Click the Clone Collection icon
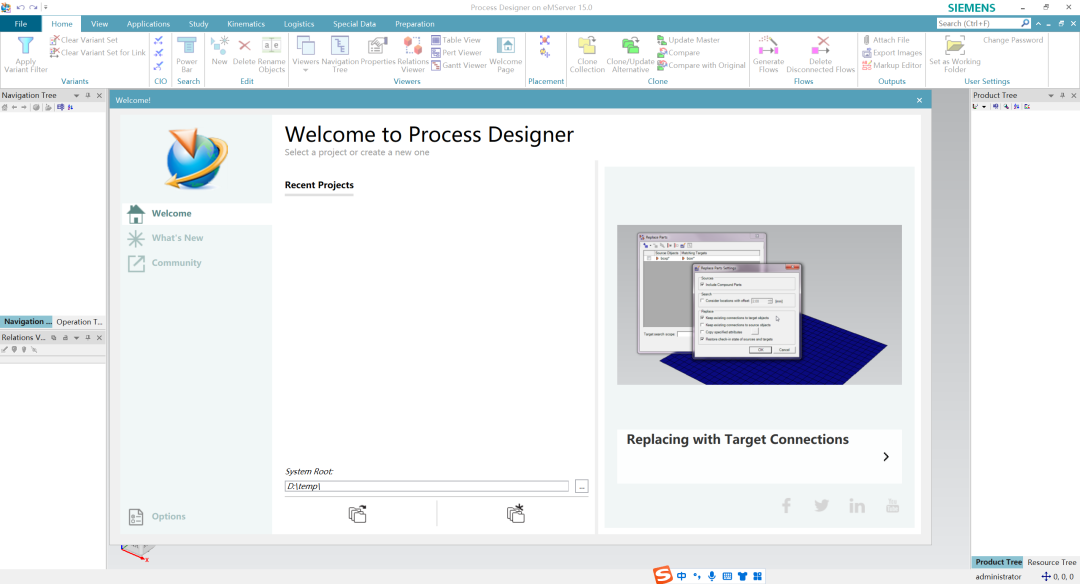1080x584 pixels. click(x=587, y=45)
